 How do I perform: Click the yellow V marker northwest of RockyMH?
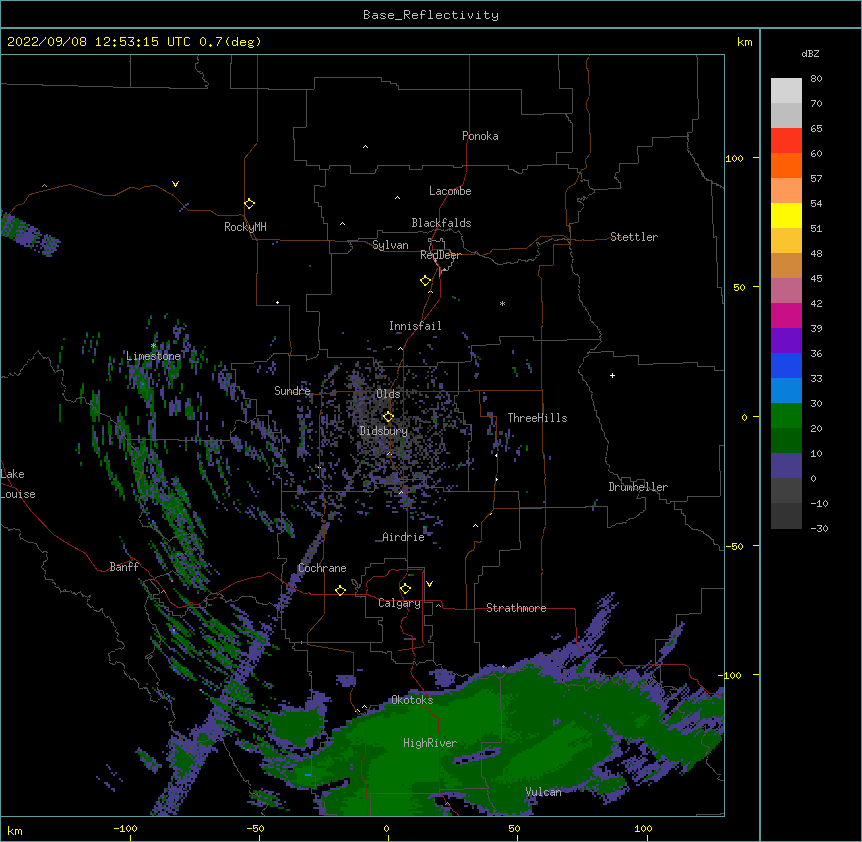[175, 184]
